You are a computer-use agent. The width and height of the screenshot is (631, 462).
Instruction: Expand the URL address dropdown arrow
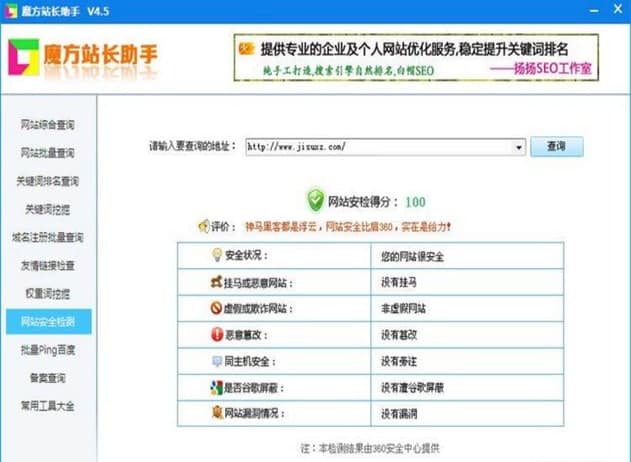(x=519, y=147)
